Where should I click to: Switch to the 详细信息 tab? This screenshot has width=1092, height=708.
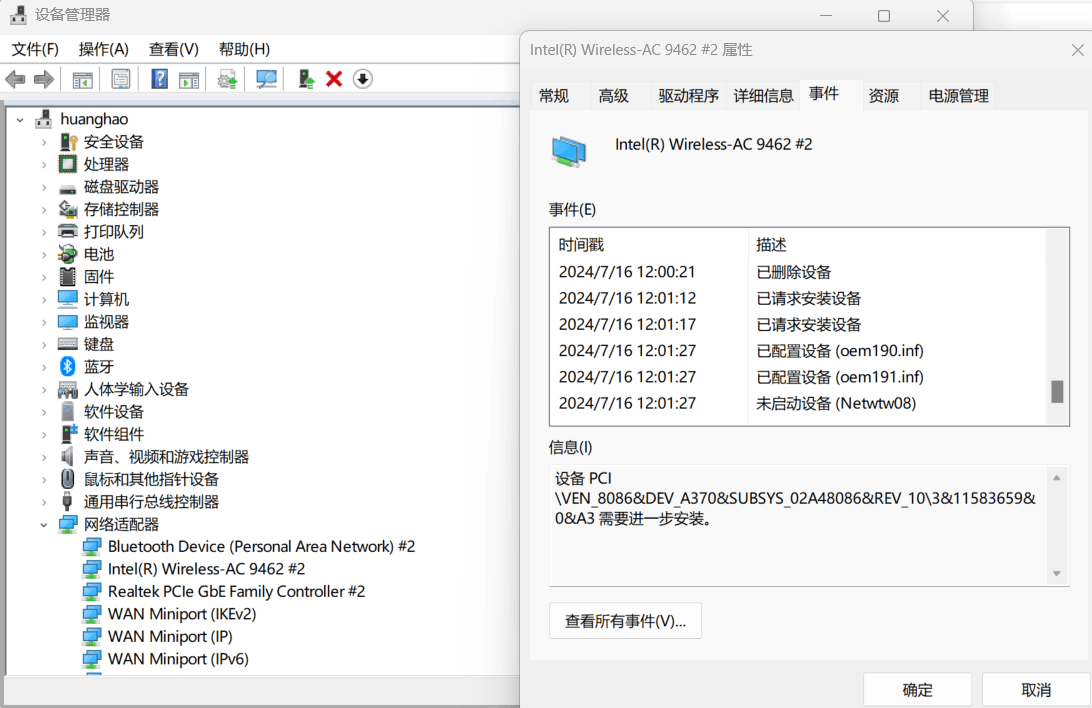764,96
